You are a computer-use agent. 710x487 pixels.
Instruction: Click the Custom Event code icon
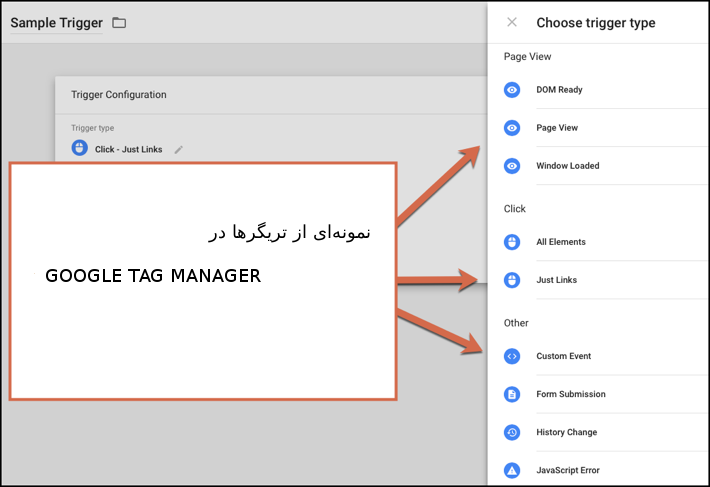[x=512, y=356]
